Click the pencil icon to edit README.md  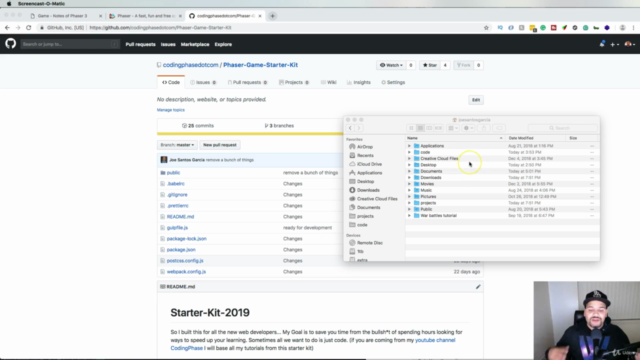(478, 287)
